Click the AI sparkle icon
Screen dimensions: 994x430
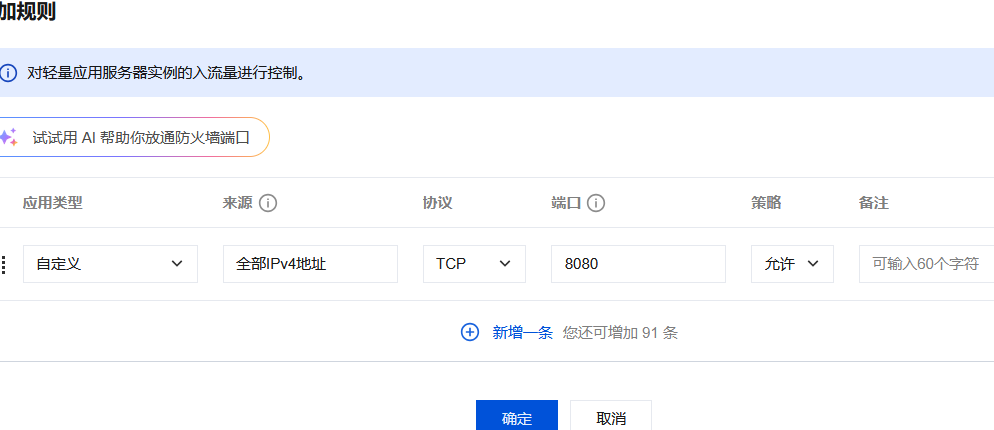tap(8, 137)
